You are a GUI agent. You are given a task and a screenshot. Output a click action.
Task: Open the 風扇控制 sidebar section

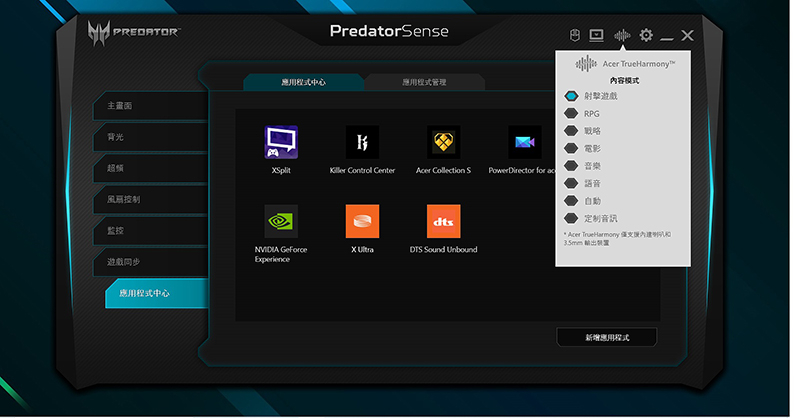150,199
